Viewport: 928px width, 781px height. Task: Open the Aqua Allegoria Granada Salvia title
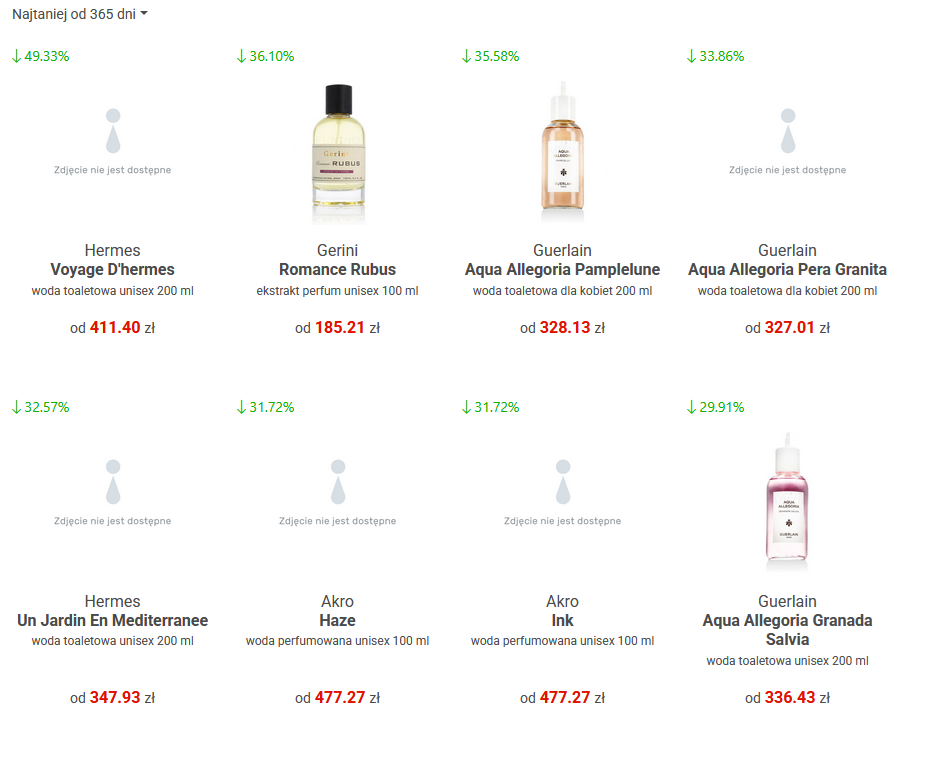(787, 630)
